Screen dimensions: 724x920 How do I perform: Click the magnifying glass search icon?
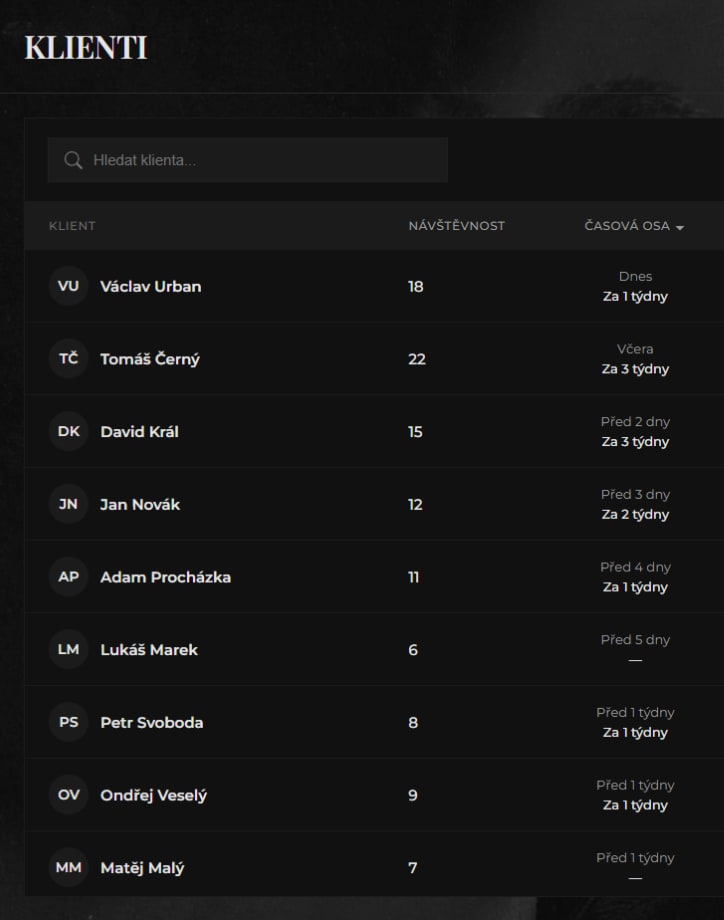pyautogui.click(x=73, y=160)
